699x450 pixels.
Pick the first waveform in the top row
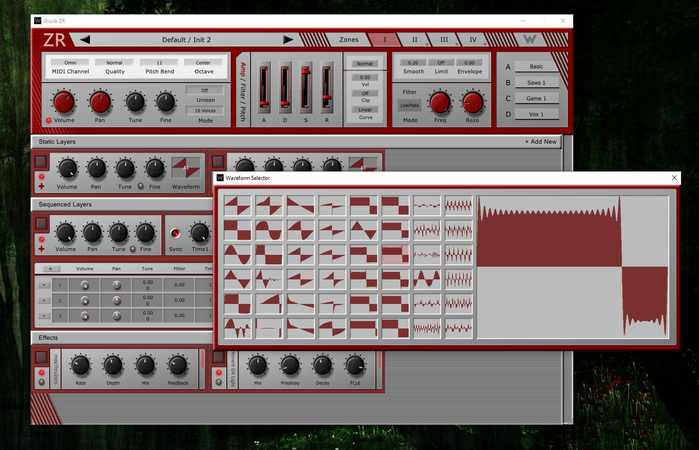pyautogui.click(x=237, y=205)
